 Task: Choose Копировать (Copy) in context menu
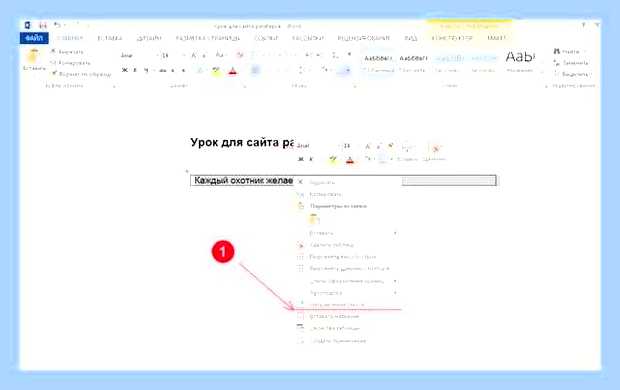[348, 194]
